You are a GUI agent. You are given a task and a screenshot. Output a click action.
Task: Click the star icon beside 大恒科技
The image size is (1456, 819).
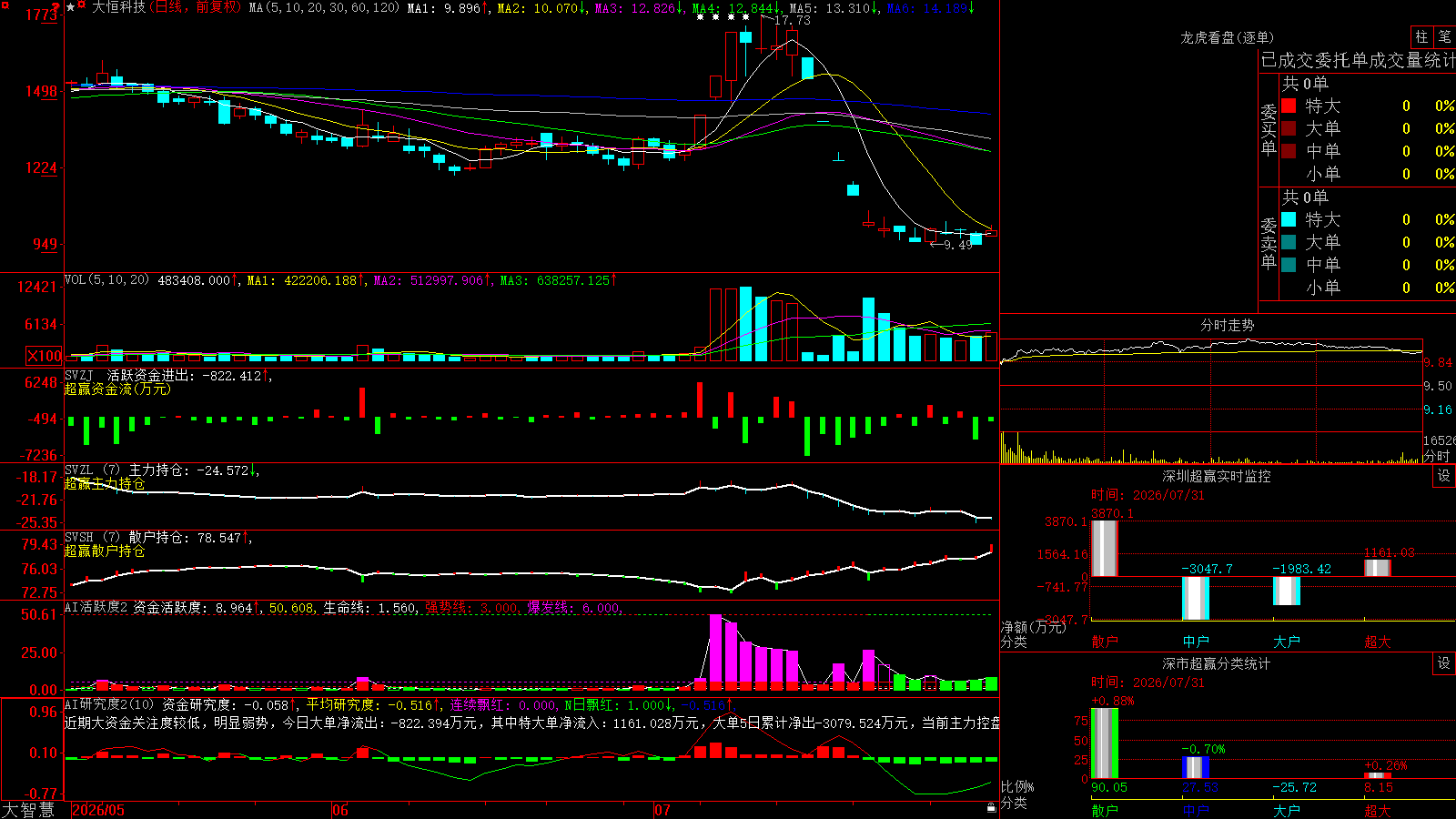pos(71,7)
